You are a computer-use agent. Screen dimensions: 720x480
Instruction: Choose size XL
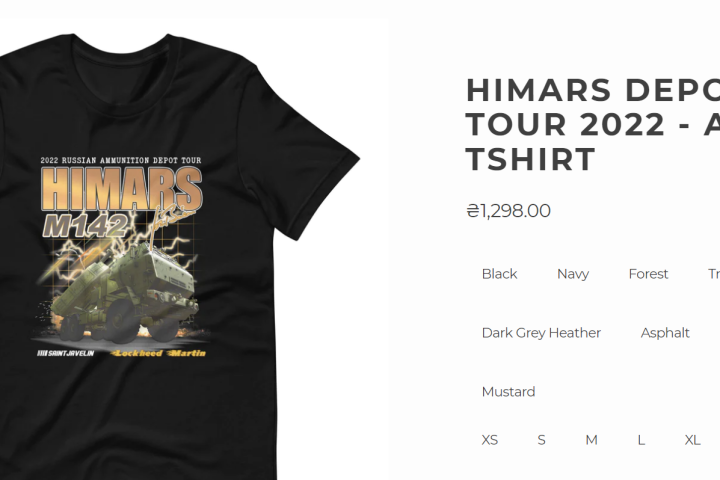(692, 440)
